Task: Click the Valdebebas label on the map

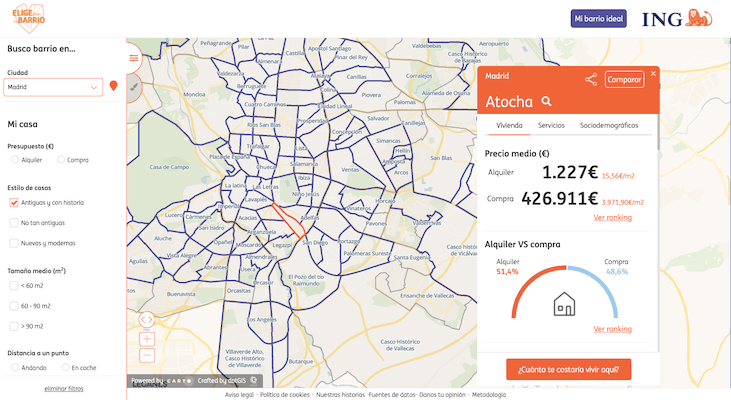Action: pos(427,46)
